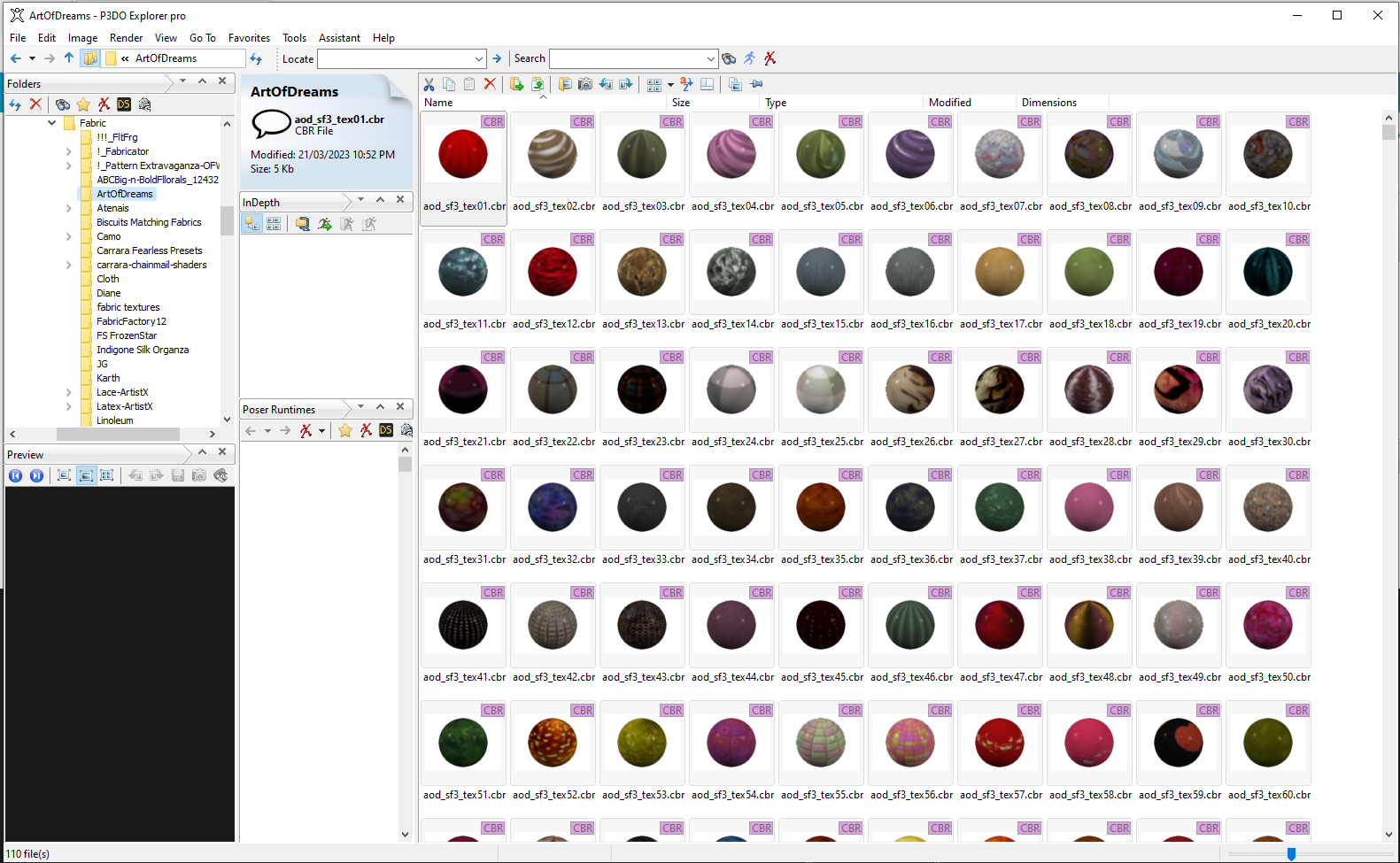Image resolution: width=1400 pixels, height=863 pixels.
Task: Expand the Lace-ArtistX folder
Action: pos(69,392)
